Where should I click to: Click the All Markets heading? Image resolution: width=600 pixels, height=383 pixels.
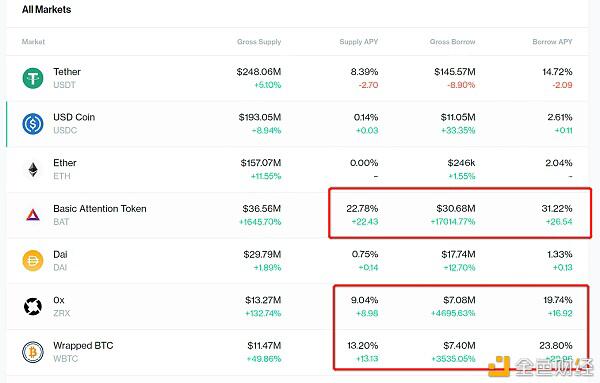tap(46, 10)
